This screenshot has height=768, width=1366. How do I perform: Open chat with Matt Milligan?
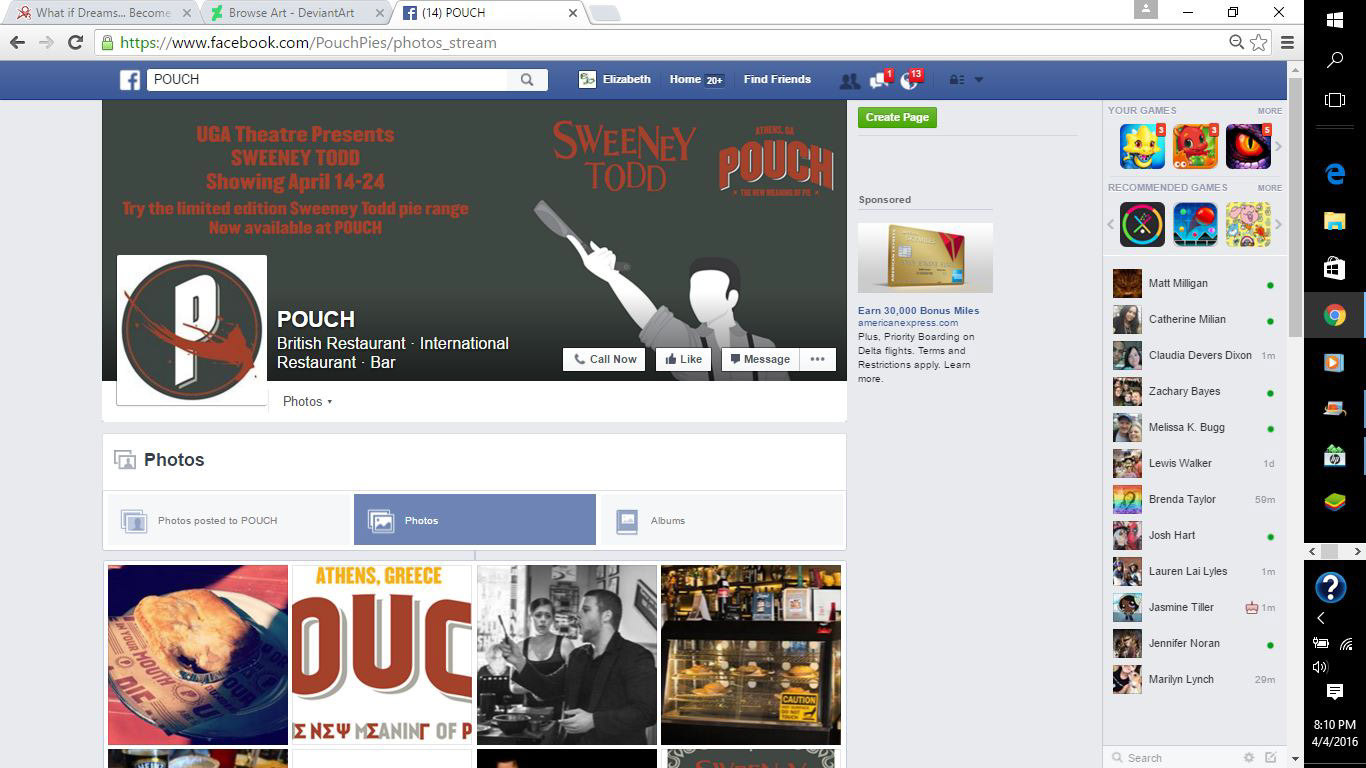pos(1195,283)
